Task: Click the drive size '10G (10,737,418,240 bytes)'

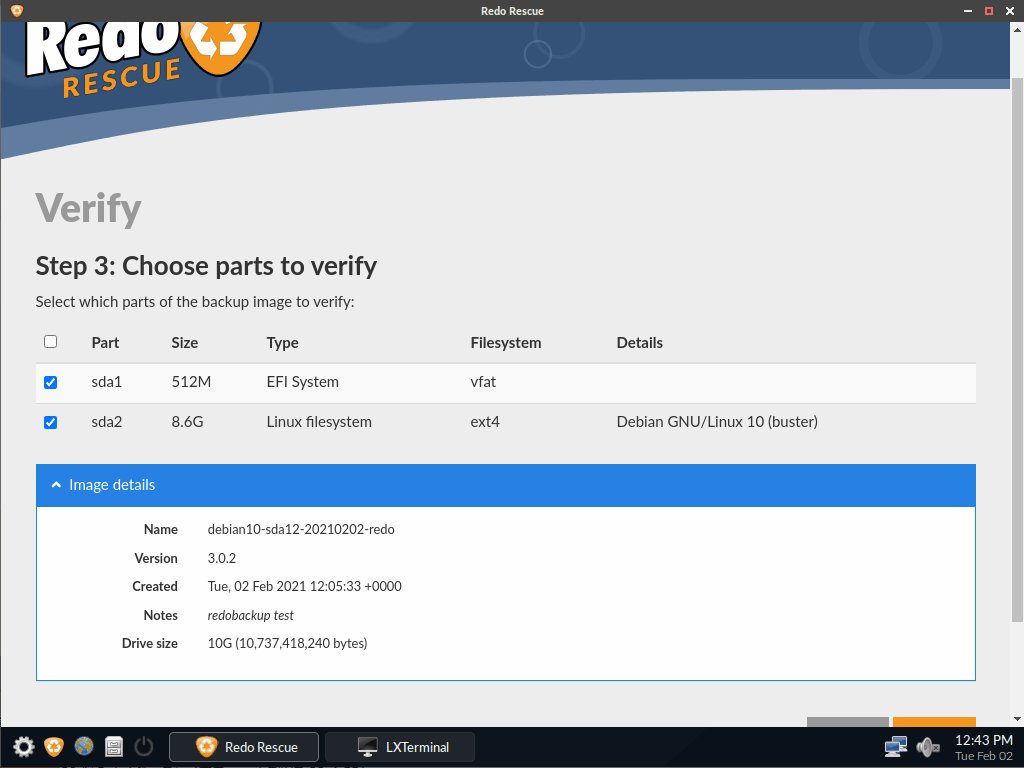Action: click(x=287, y=643)
